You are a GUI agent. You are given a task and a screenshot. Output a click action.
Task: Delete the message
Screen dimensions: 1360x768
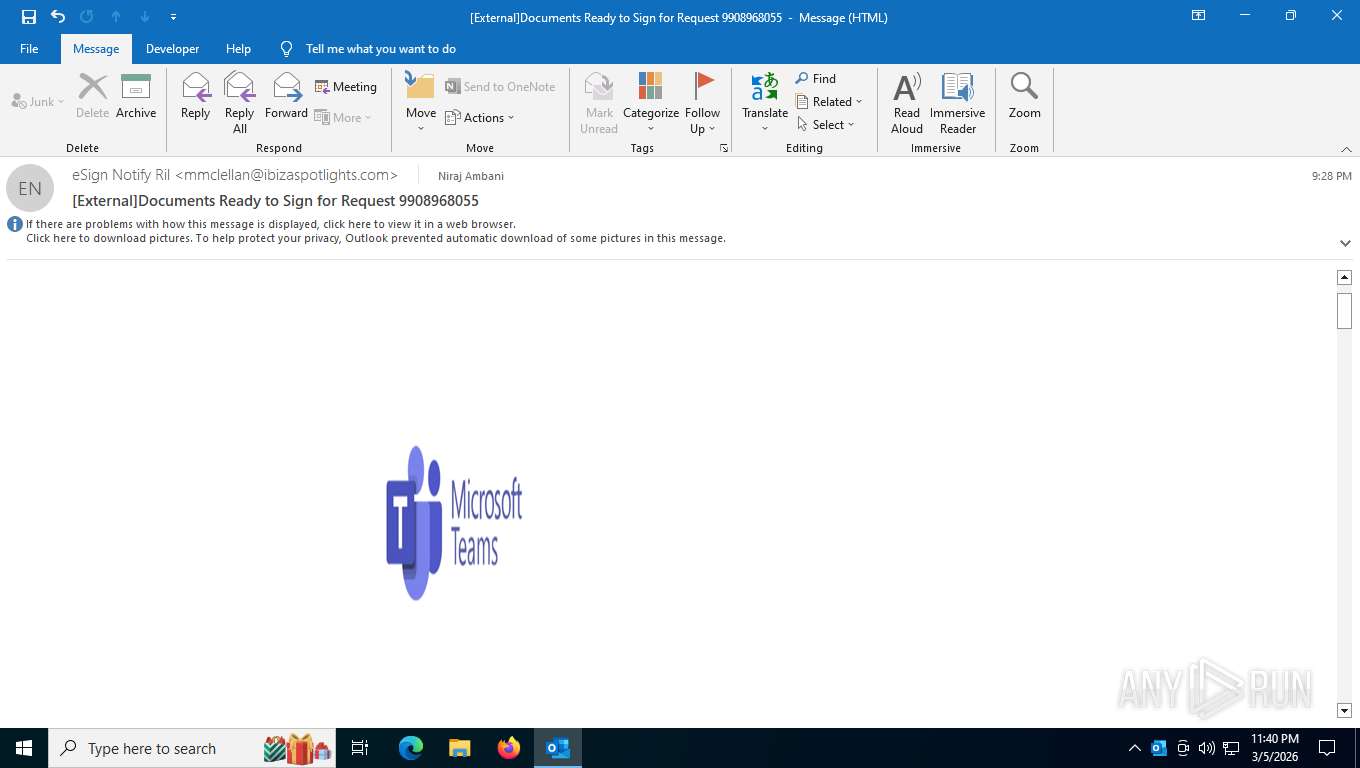click(x=92, y=96)
